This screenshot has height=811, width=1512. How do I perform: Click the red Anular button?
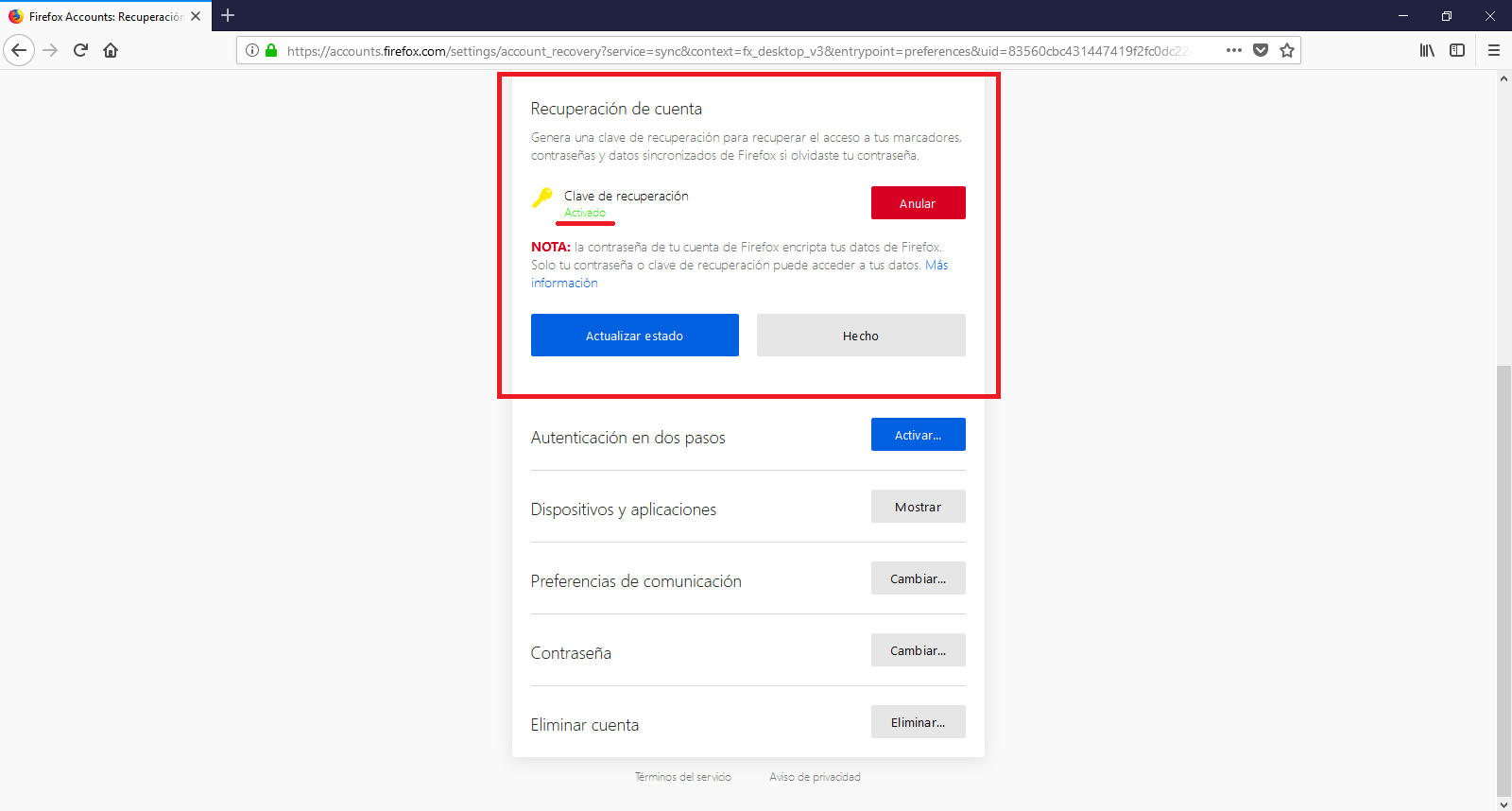coord(918,203)
